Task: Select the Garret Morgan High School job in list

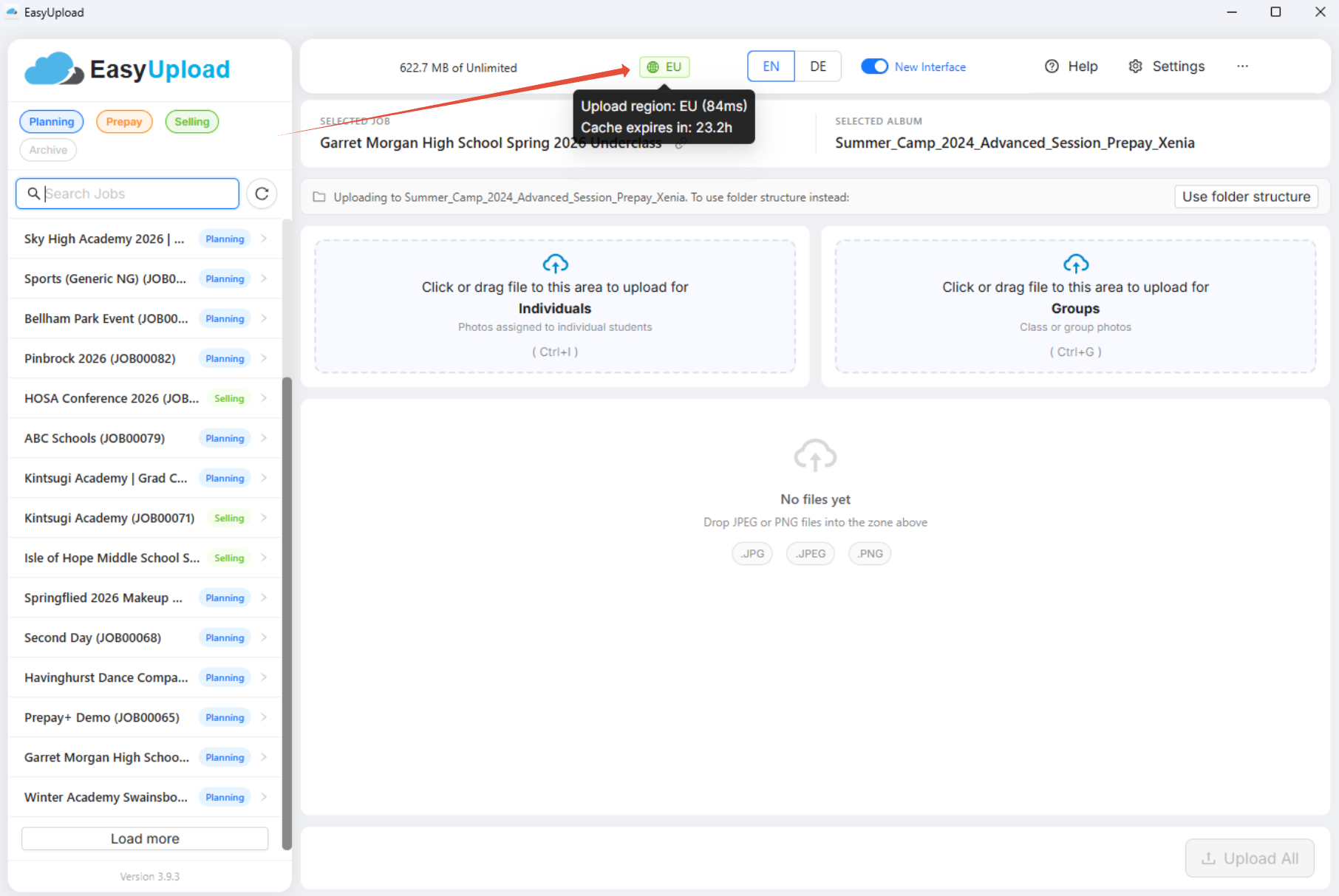Action: pos(145,757)
